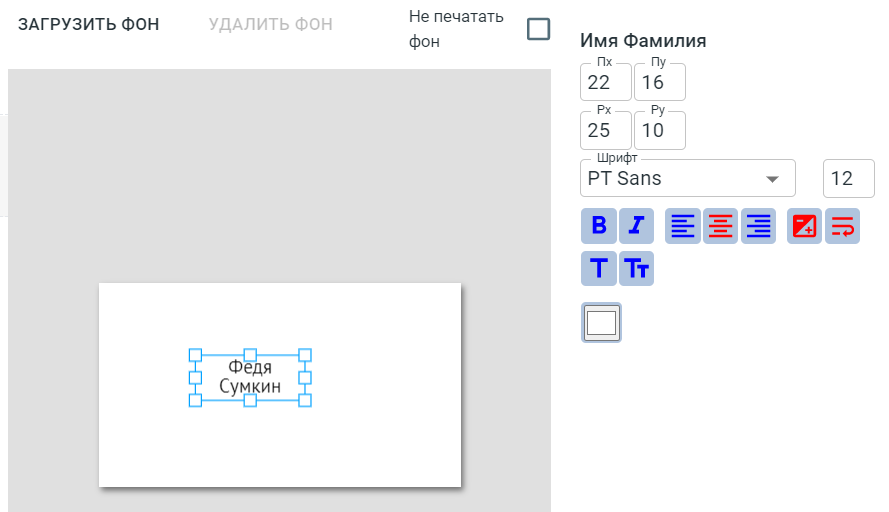Focus the Рх size field
Screen dimensions: 889x512
pos(605,131)
